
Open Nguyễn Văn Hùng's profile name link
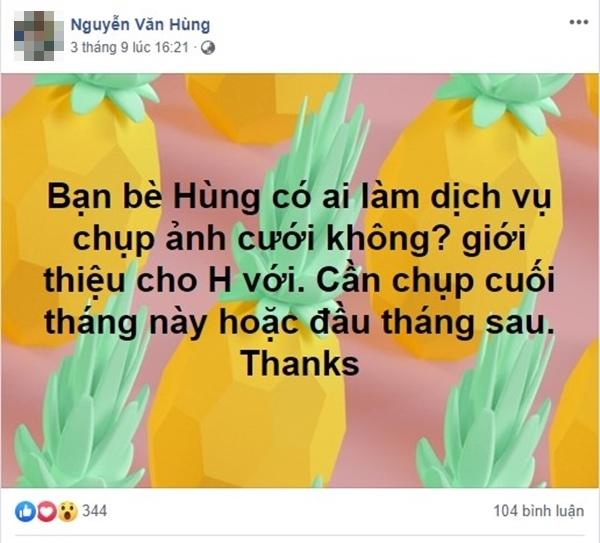click(140, 24)
